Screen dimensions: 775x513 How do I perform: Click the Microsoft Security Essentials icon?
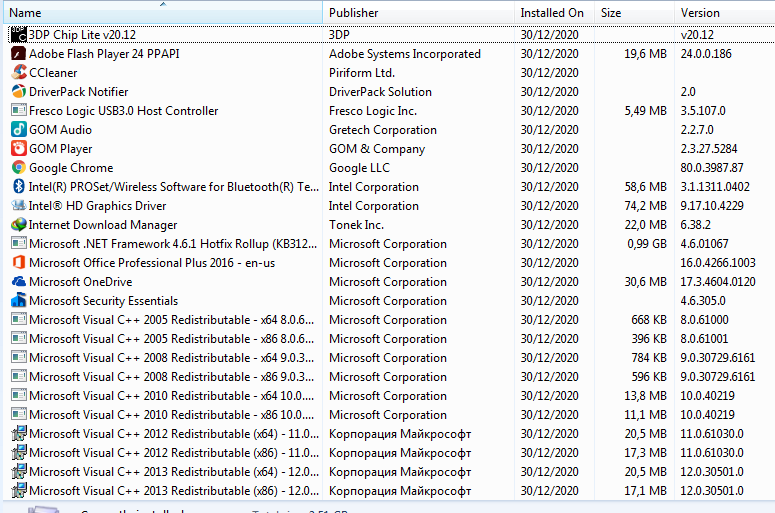pyautogui.click(x=19, y=301)
